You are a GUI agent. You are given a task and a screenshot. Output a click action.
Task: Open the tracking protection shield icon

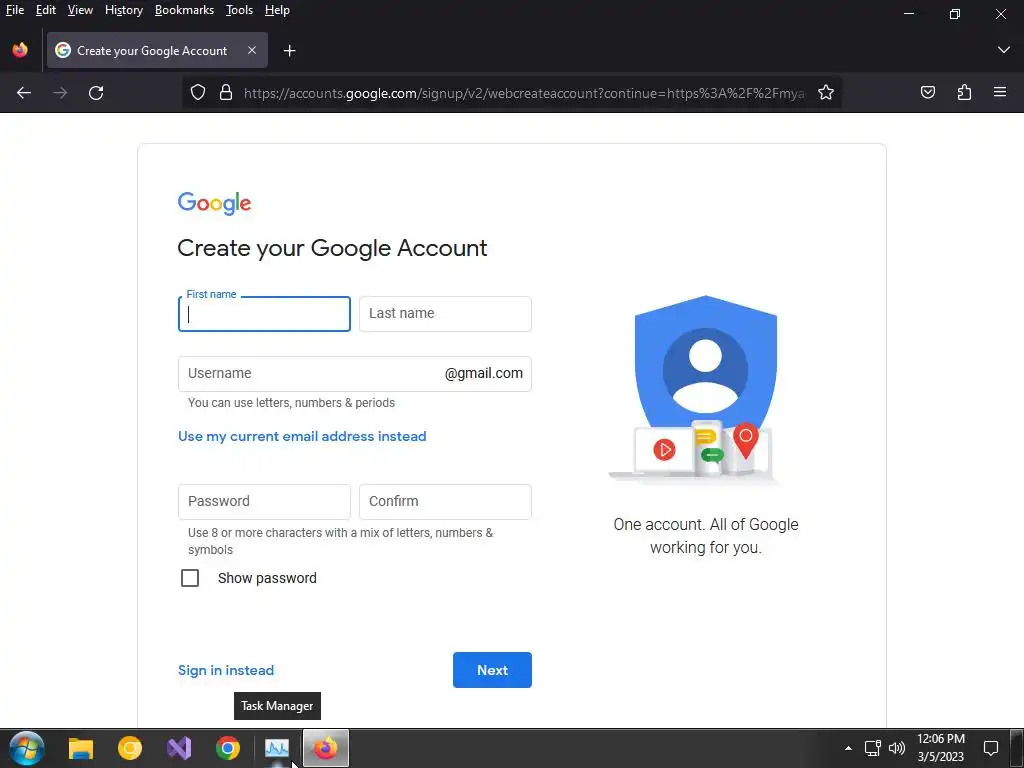[198, 93]
